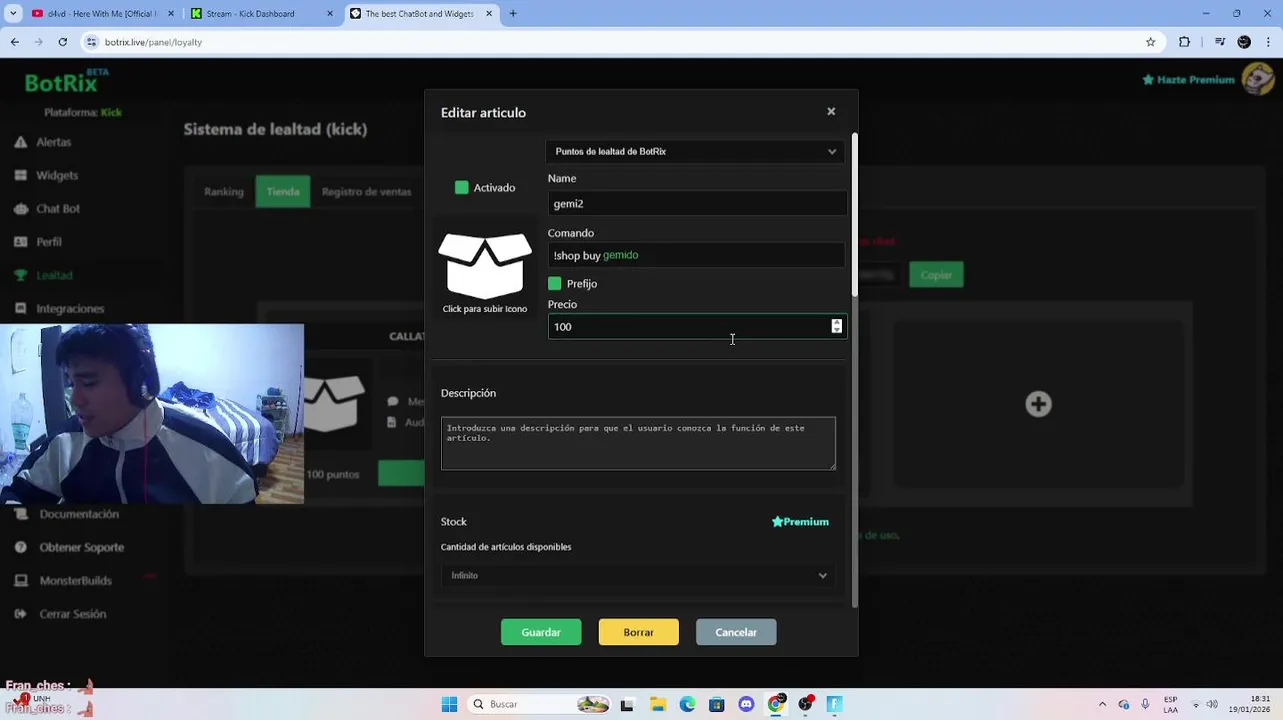1283x720 pixels.
Task: Show hidden system tray icons
Action: (1103, 704)
